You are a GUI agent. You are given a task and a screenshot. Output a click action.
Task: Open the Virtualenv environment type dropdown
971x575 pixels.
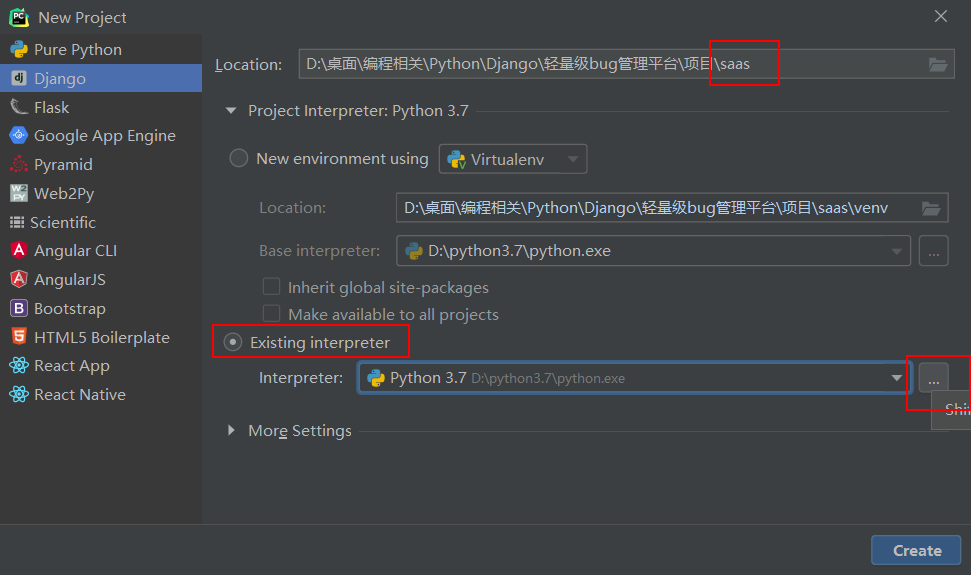[513, 159]
